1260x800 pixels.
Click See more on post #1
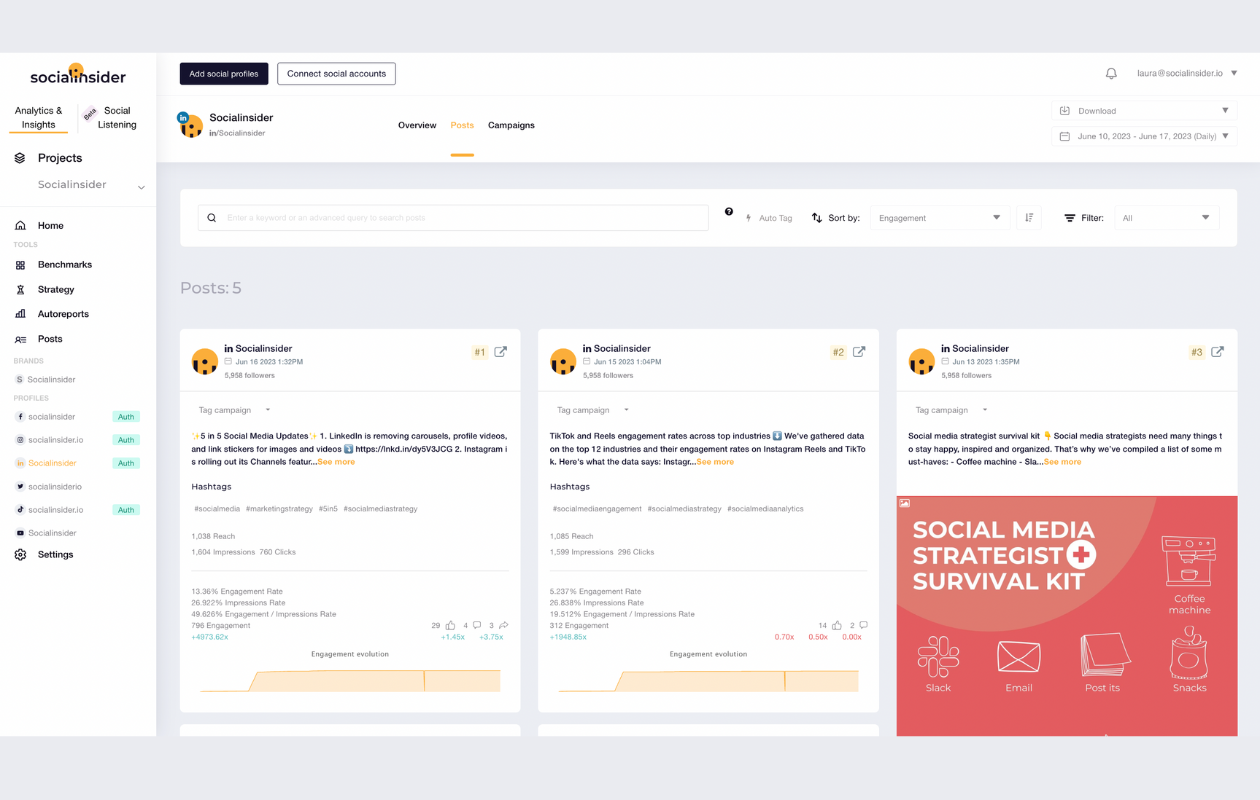(x=336, y=462)
